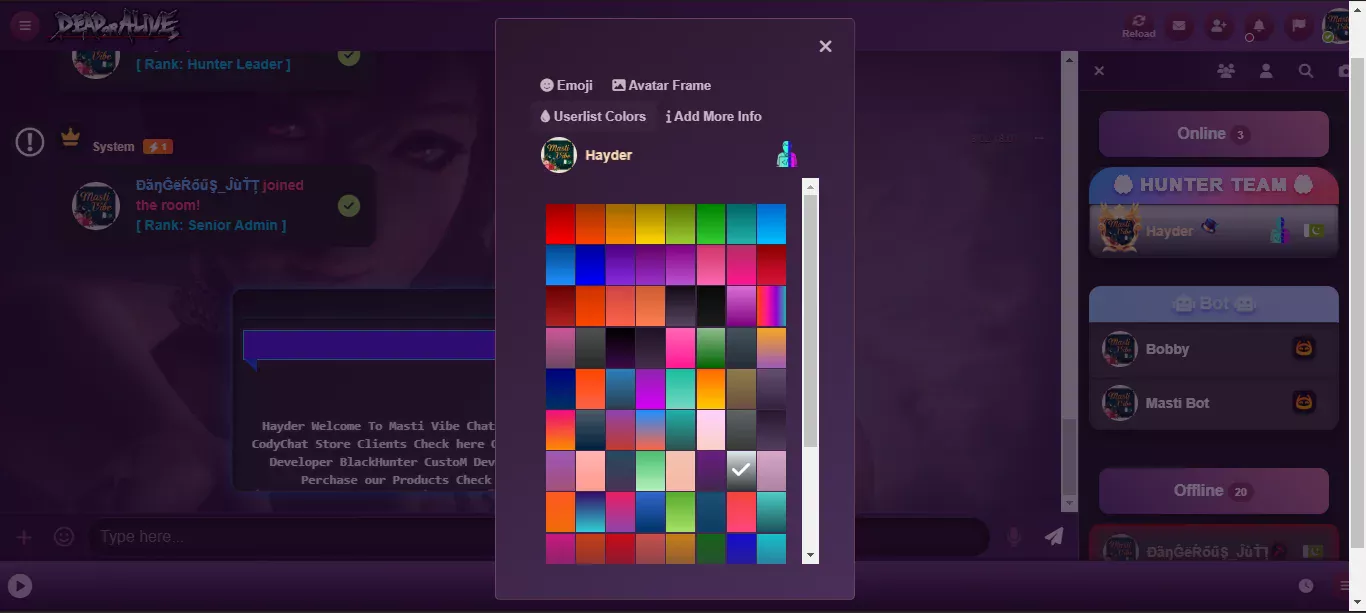Close the Userlist Colors dialog
The height and width of the screenshot is (613, 1366).
[x=825, y=46]
